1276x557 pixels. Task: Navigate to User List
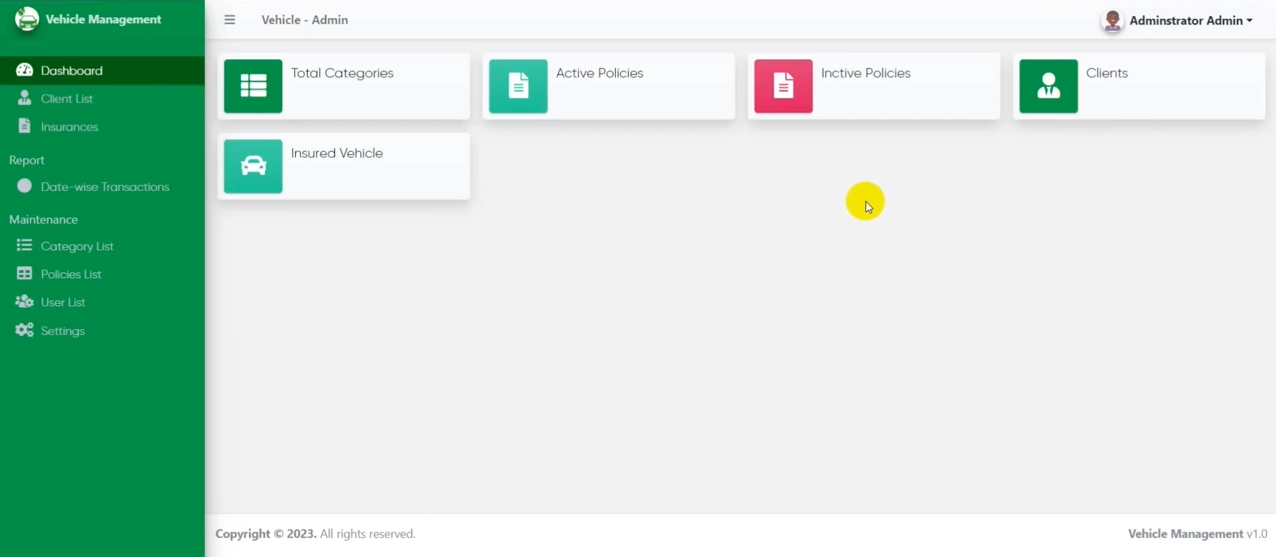[63, 302]
